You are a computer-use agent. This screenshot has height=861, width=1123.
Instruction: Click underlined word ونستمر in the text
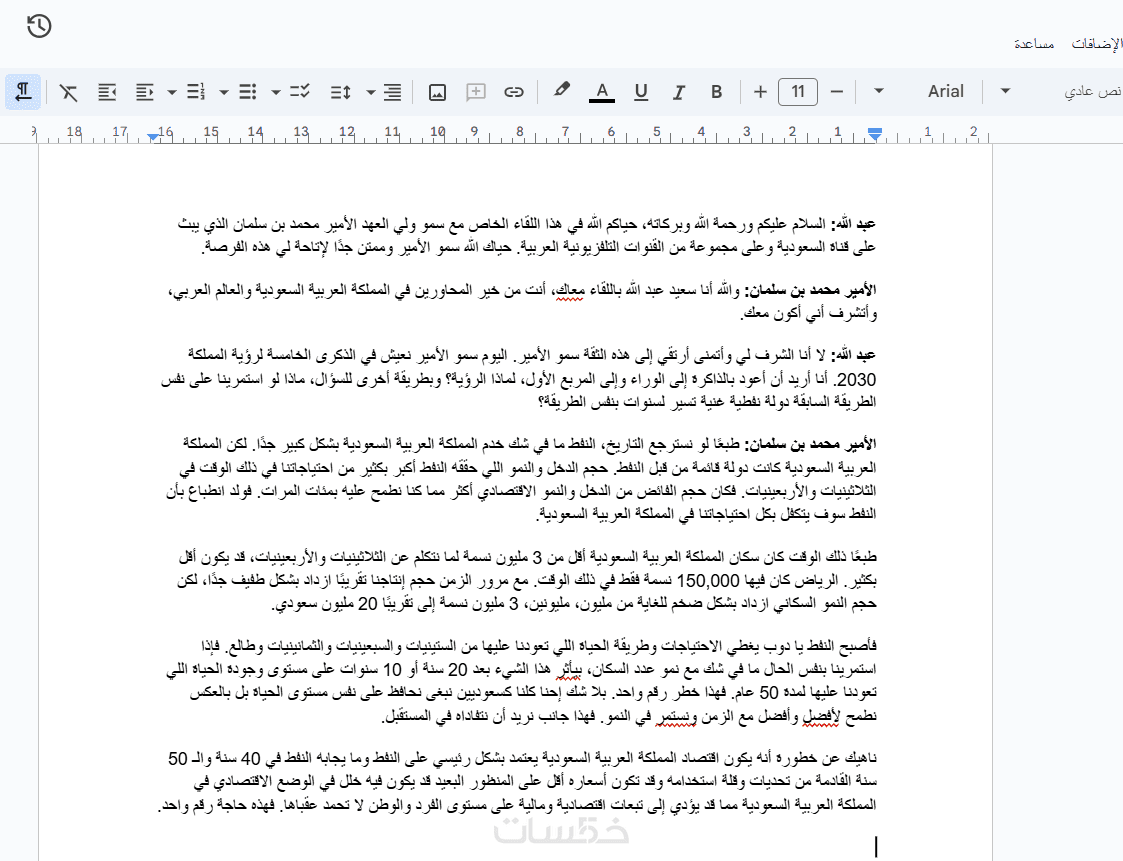pyautogui.click(x=675, y=716)
